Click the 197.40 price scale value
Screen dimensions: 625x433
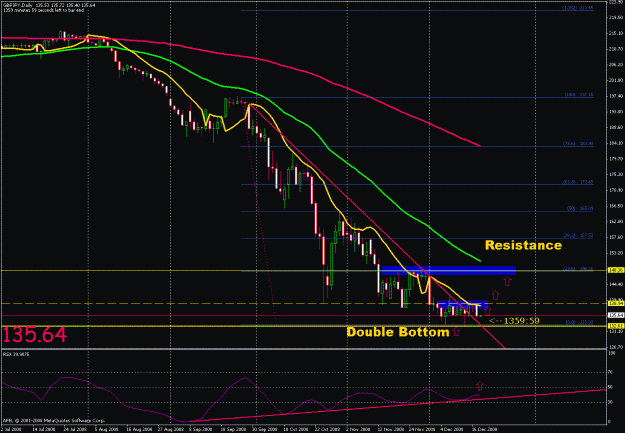pos(615,96)
